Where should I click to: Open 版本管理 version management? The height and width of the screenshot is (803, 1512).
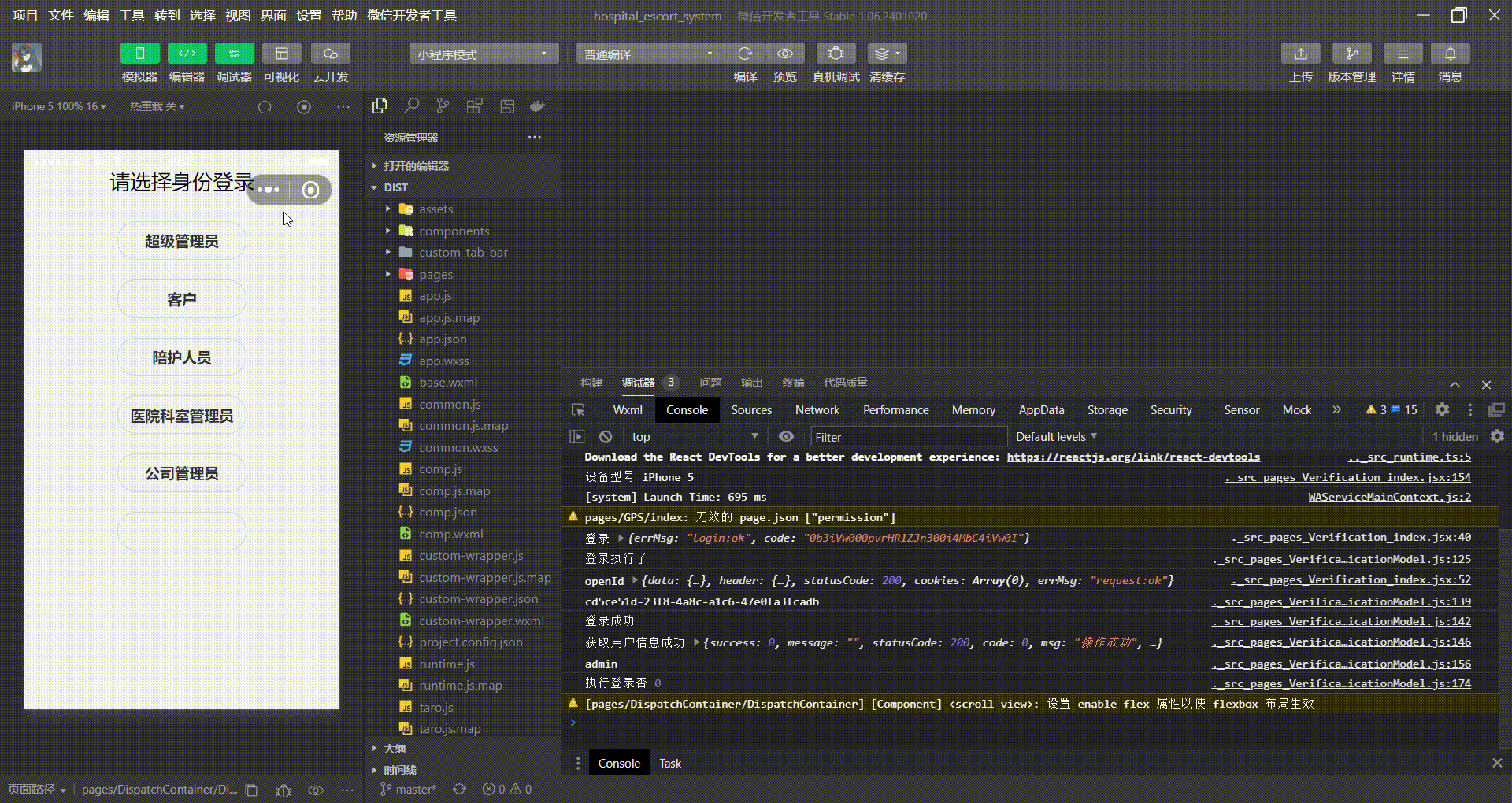click(x=1351, y=53)
